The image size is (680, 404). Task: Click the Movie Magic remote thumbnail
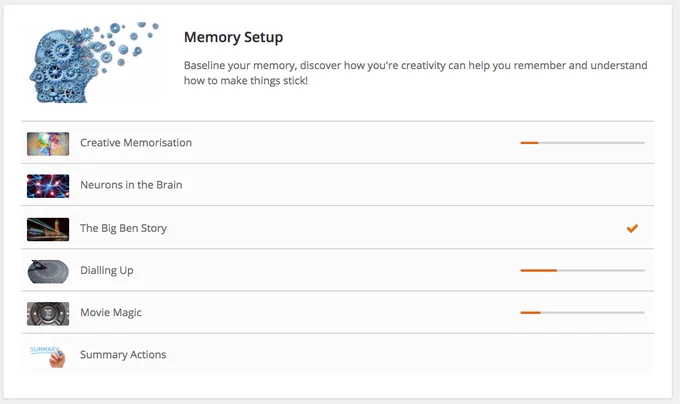(x=48, y=313)
